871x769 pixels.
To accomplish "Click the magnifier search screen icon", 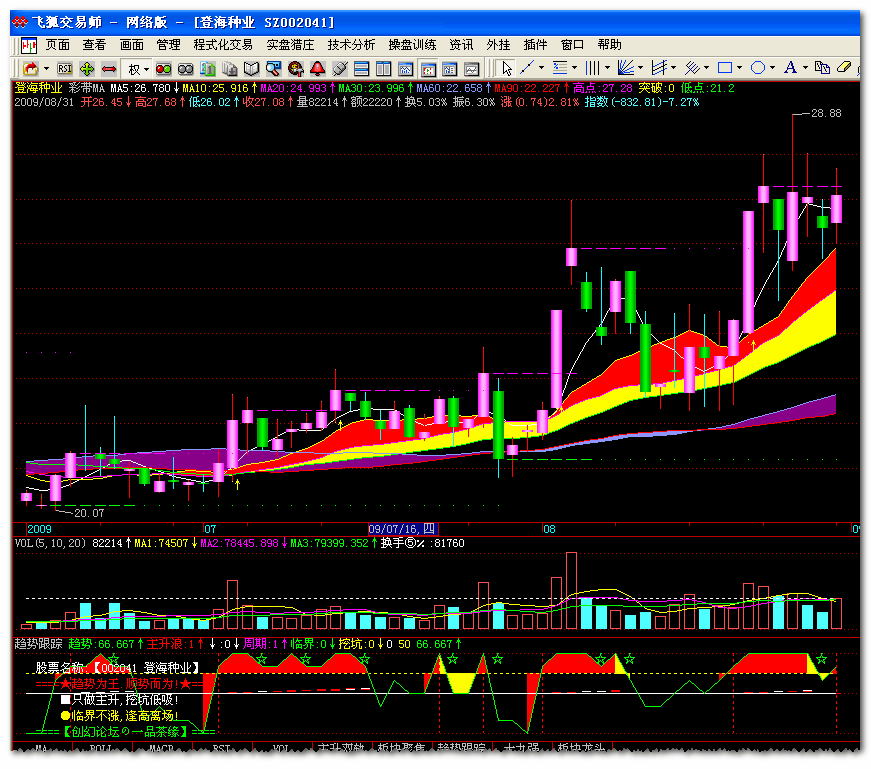I will 273,69.
